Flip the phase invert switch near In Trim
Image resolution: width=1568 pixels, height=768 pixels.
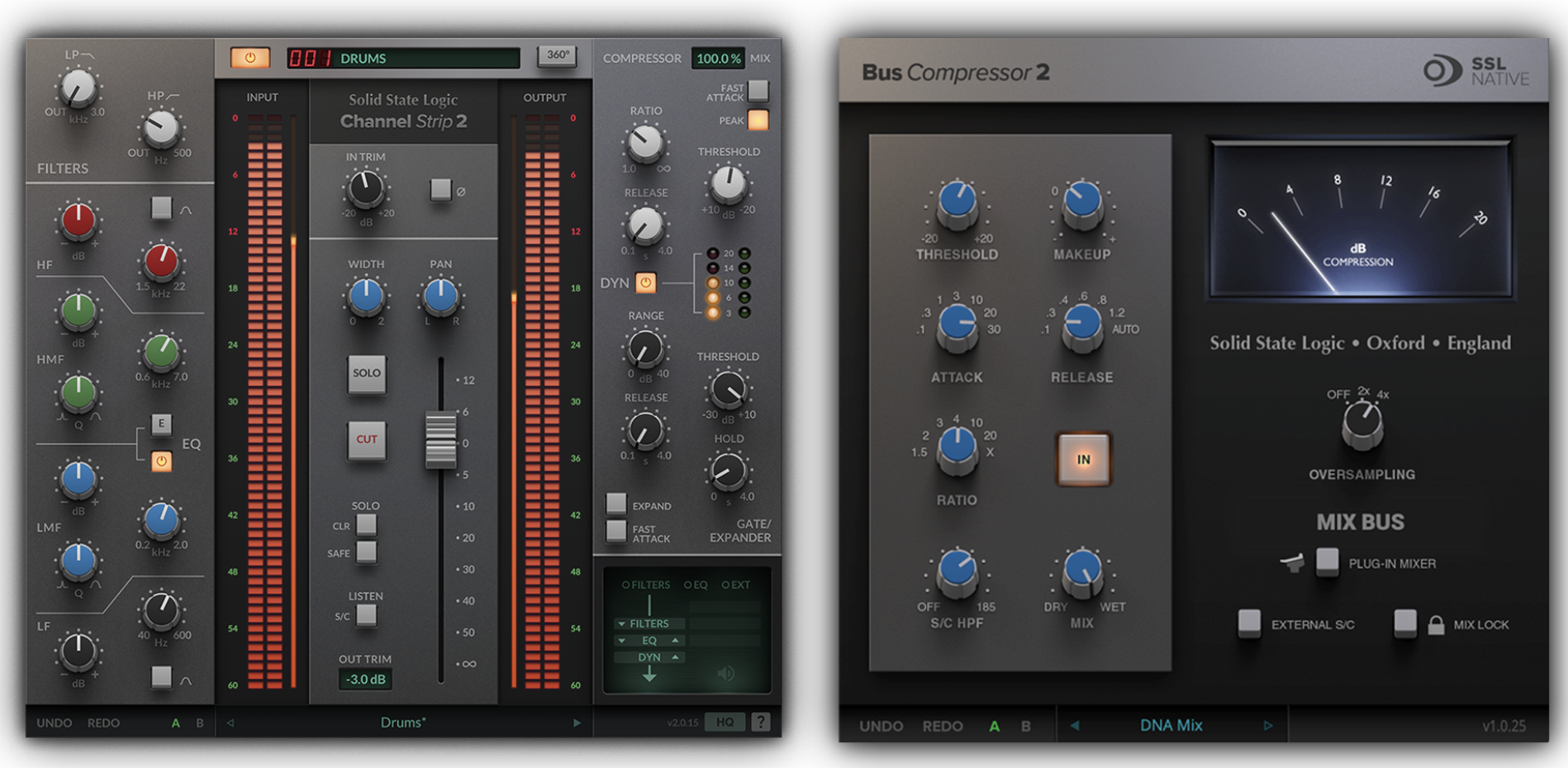coord(440,190)
